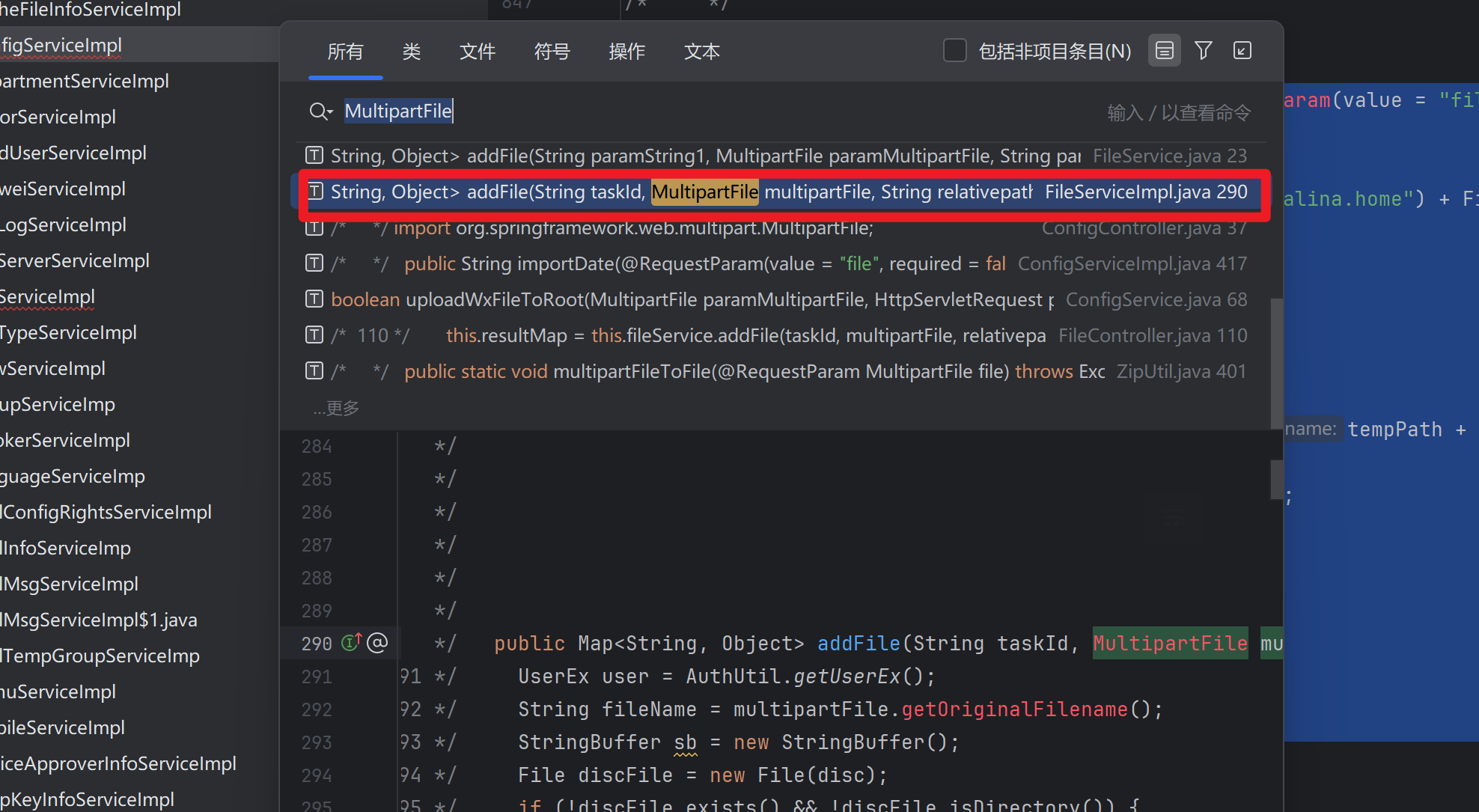Image resolution: width=1479 pixels, height=812 pixels.
Task: Click the filter funnel icon
Action: click(1204, 51)
